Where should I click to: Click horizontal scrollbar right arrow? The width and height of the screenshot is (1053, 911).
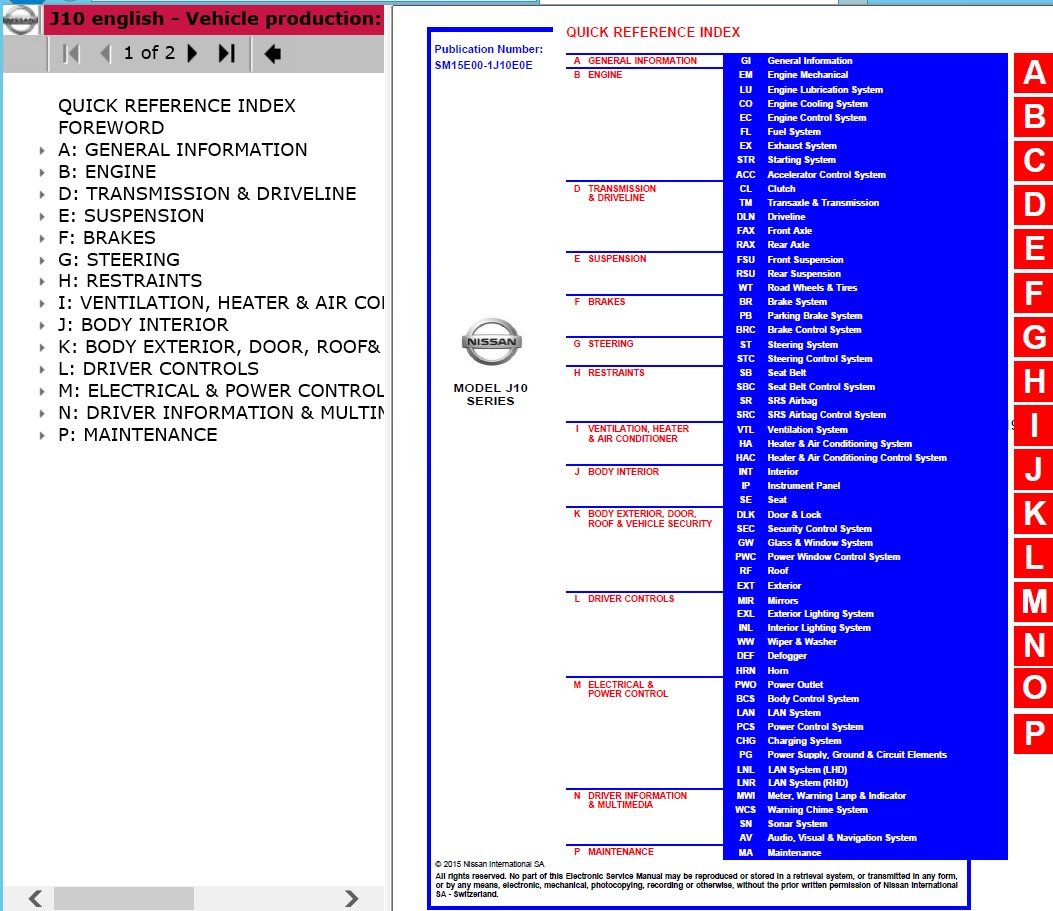(351, 898)
